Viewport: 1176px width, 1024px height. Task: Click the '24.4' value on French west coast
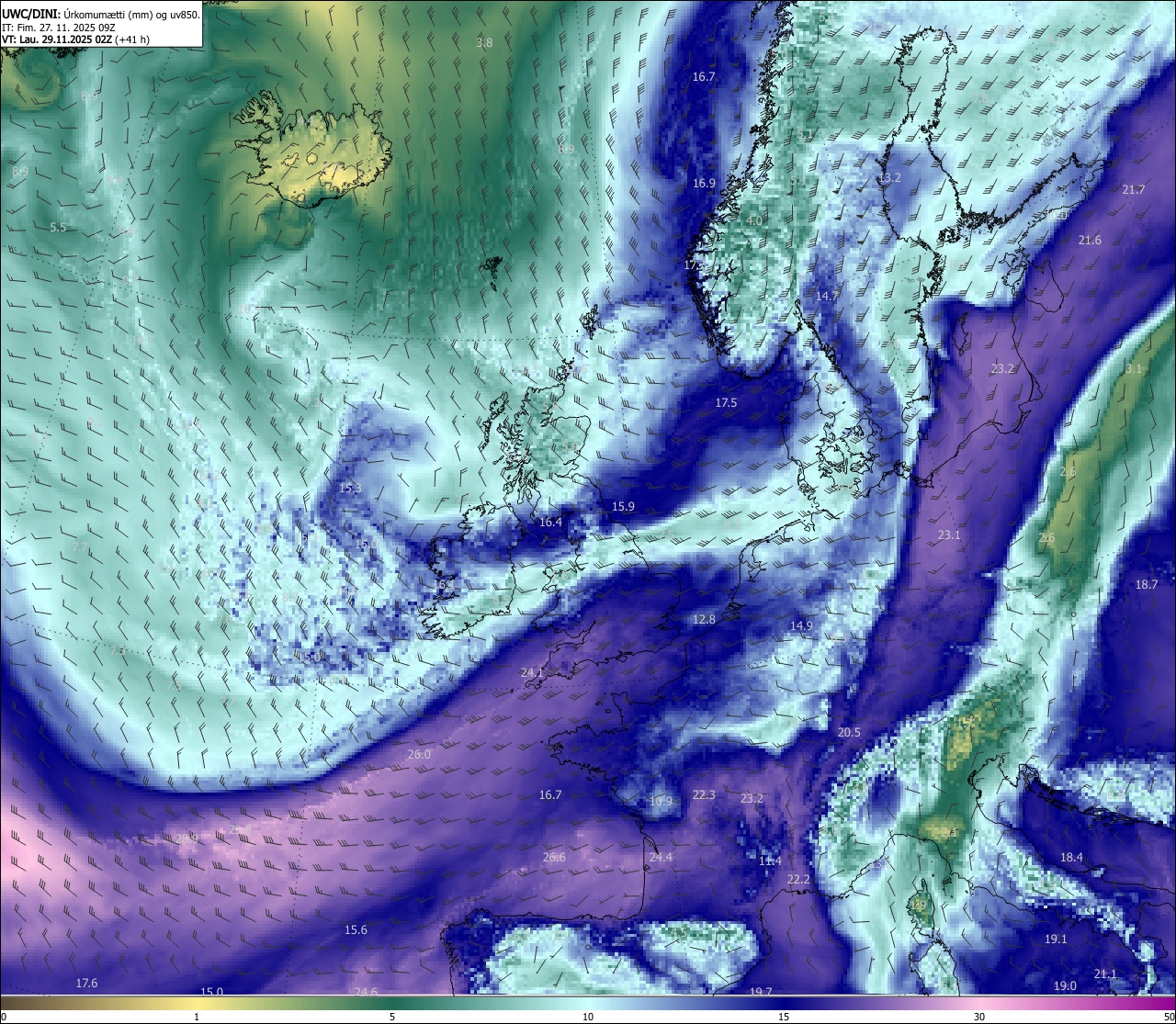click(661, 858)
